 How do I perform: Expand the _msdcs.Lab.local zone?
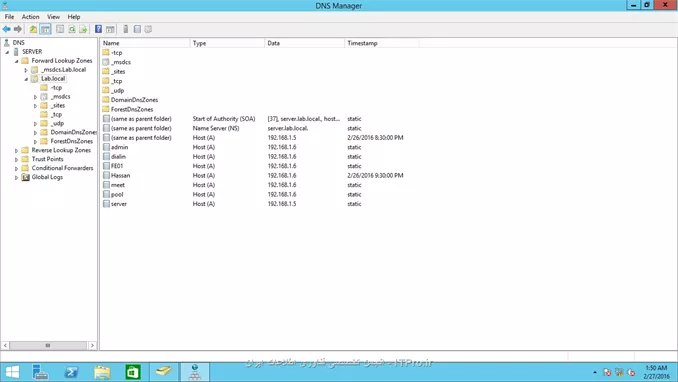[x=26, y=70]
